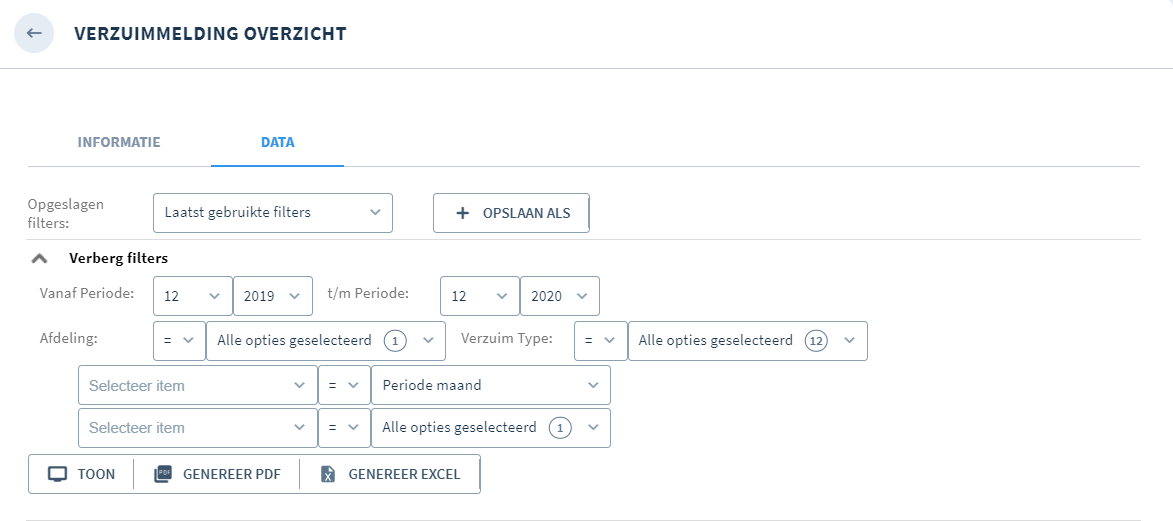The height and width of the screenshot is (521, 1173).
Task: Open the Afdeling options multi-select
Action: (x=326, y=341)
